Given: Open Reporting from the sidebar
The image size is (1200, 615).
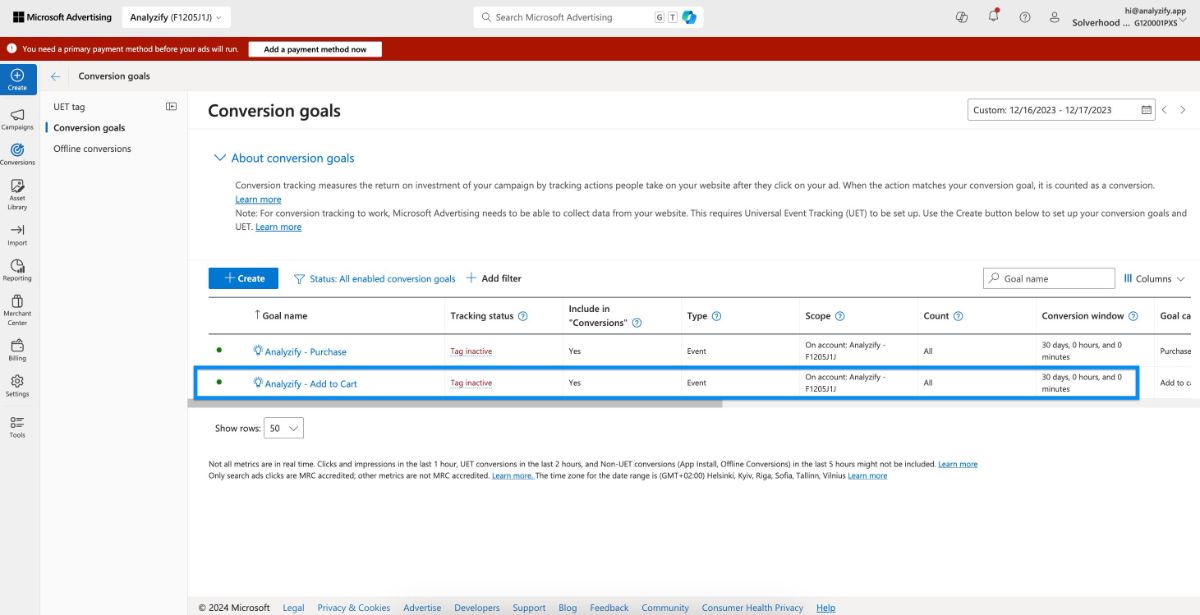Looking at the screenshot, I should (17, 270).
